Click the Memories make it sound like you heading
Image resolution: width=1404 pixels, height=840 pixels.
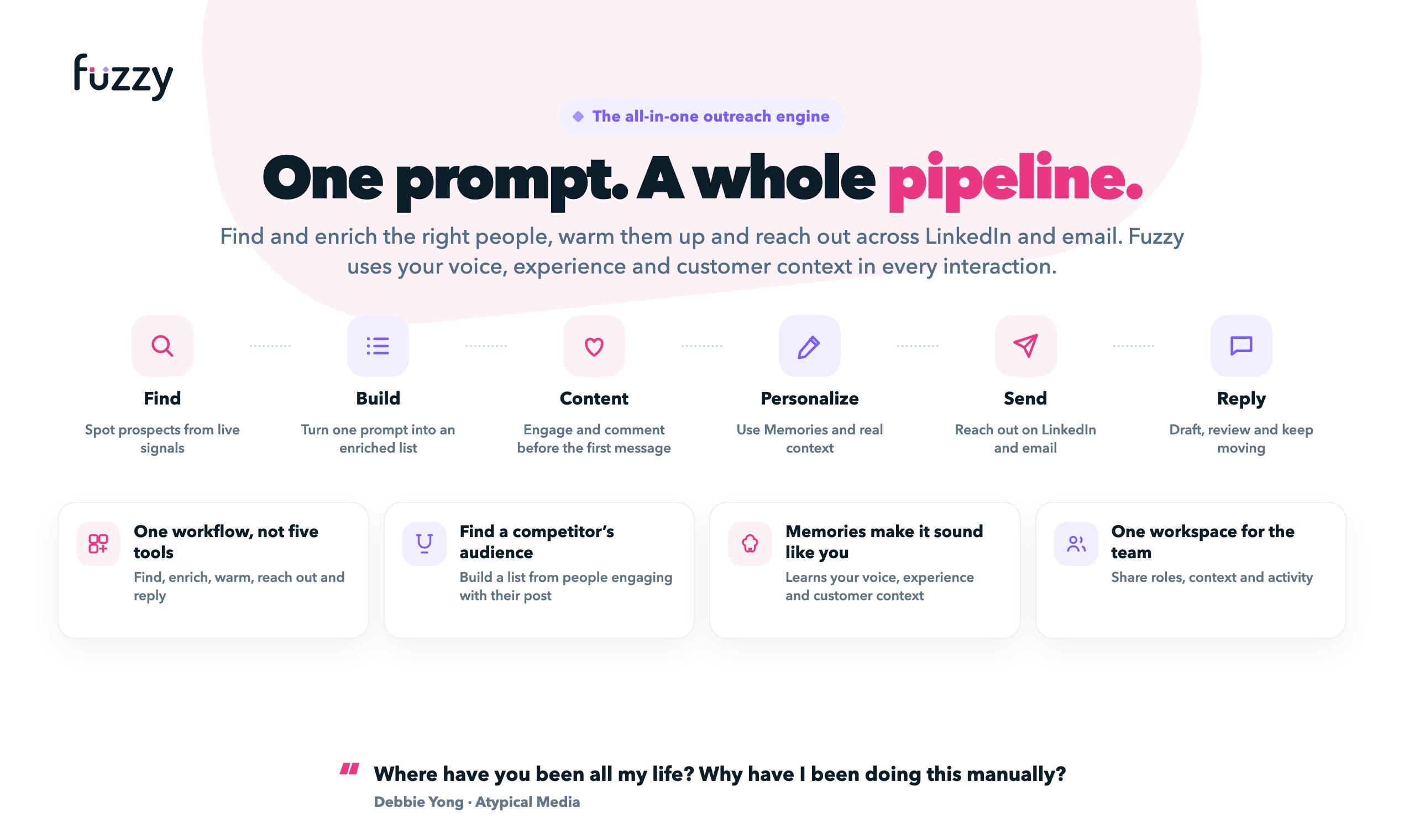[x=884, y=542]
